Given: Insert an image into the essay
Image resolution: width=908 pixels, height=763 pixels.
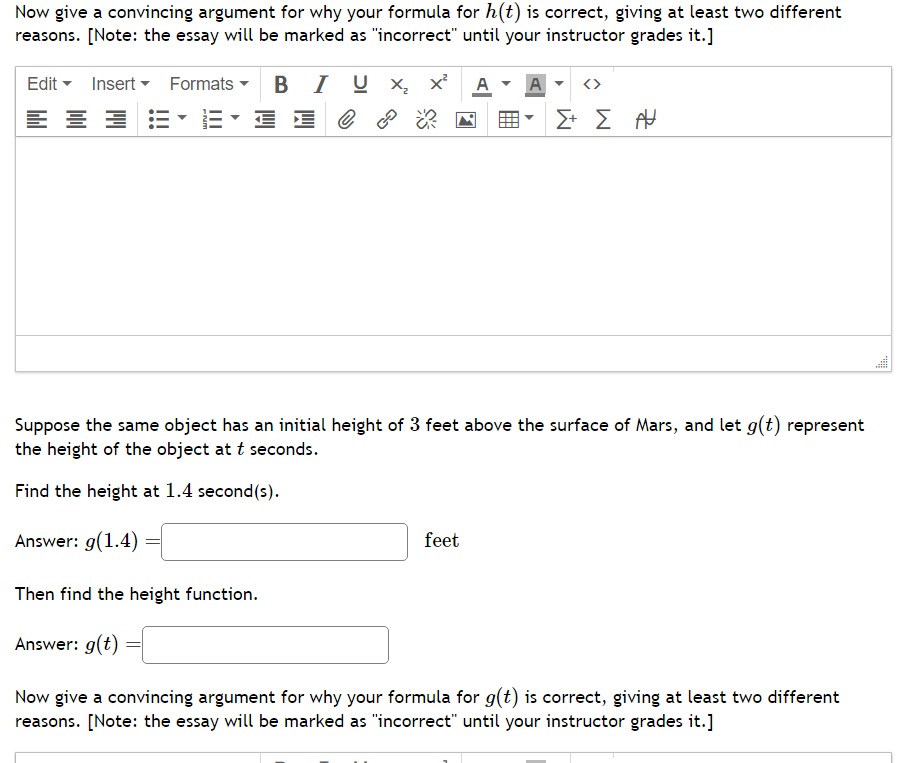Looking at the screenshot, I should coord(466,119).
